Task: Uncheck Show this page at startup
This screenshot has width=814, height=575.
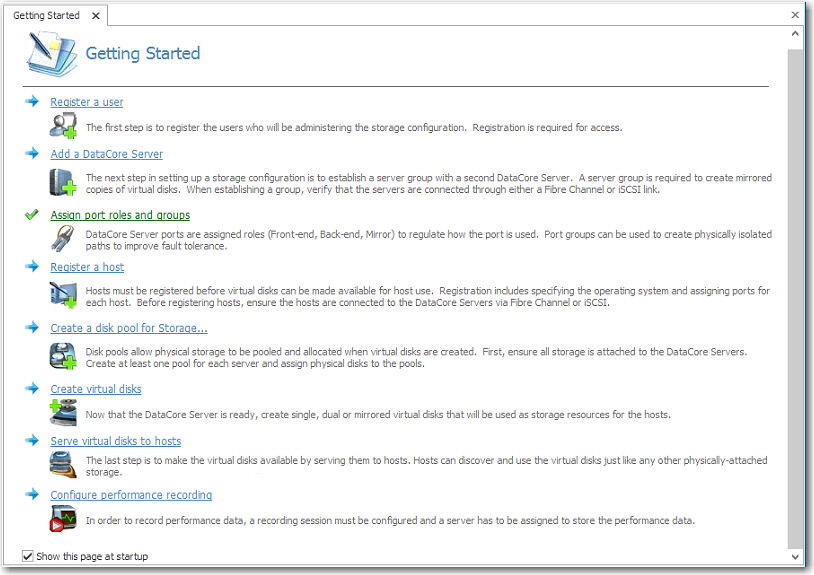Action: click(28, 556)
